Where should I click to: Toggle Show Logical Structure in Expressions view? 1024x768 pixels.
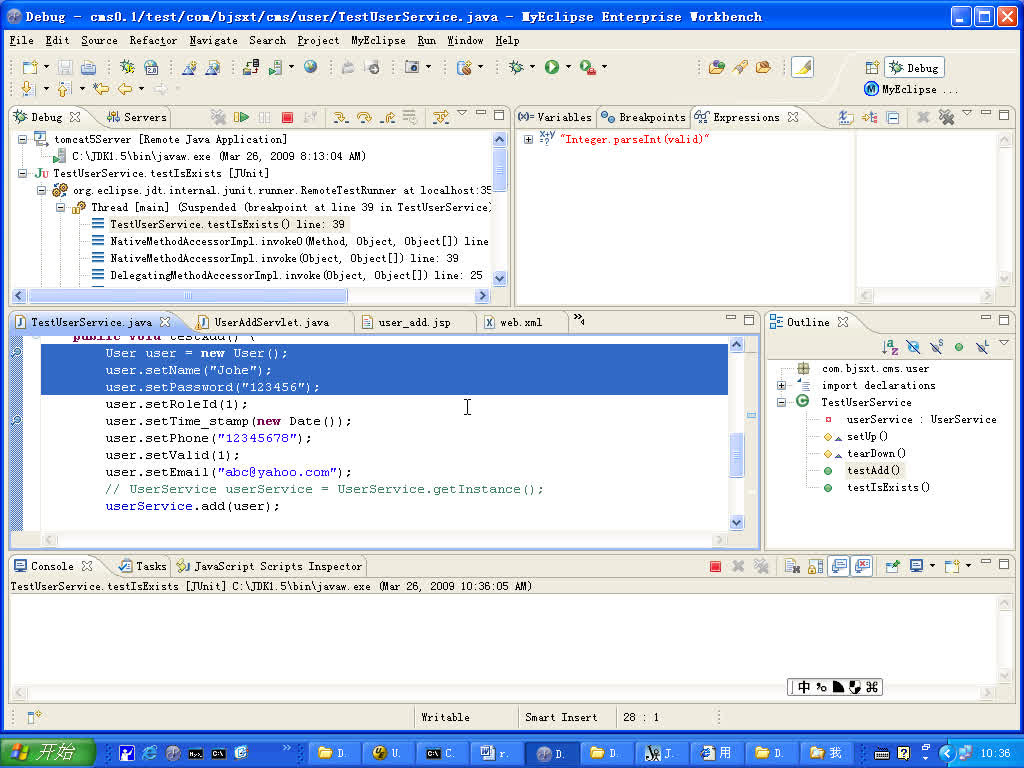tap(869, 118)
